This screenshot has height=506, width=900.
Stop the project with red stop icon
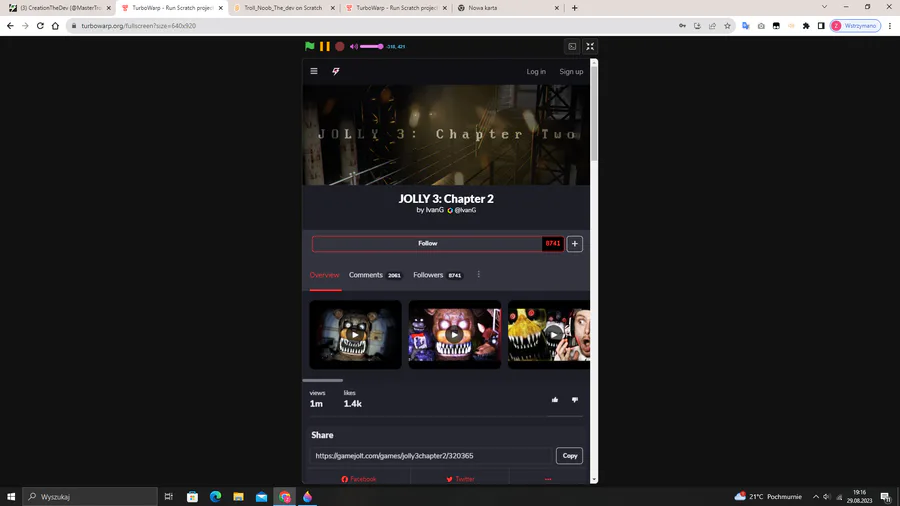[x=340, y=46]
